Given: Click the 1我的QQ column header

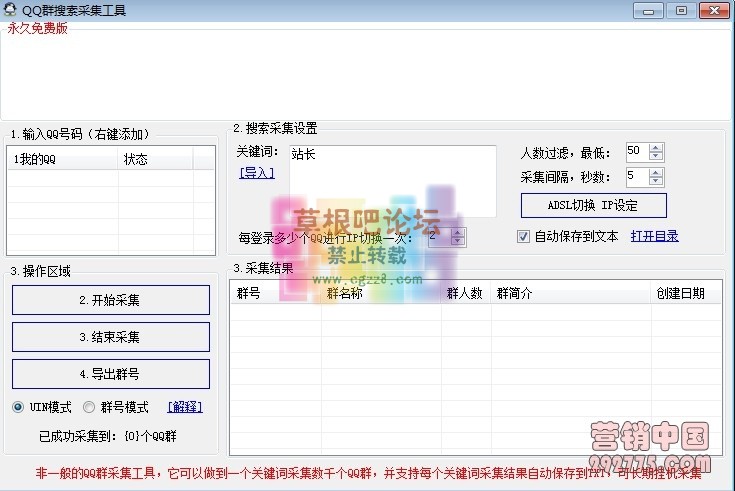Looking at the screenshot, I should click(x=63, y=159).
